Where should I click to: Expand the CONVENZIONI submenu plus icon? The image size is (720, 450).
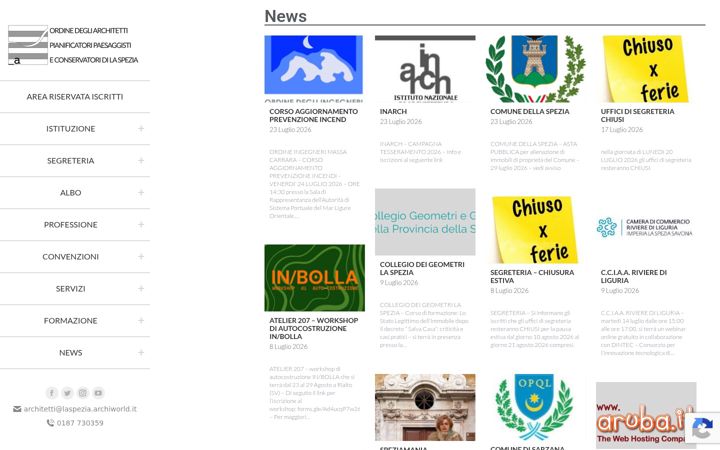click(141, 257)
